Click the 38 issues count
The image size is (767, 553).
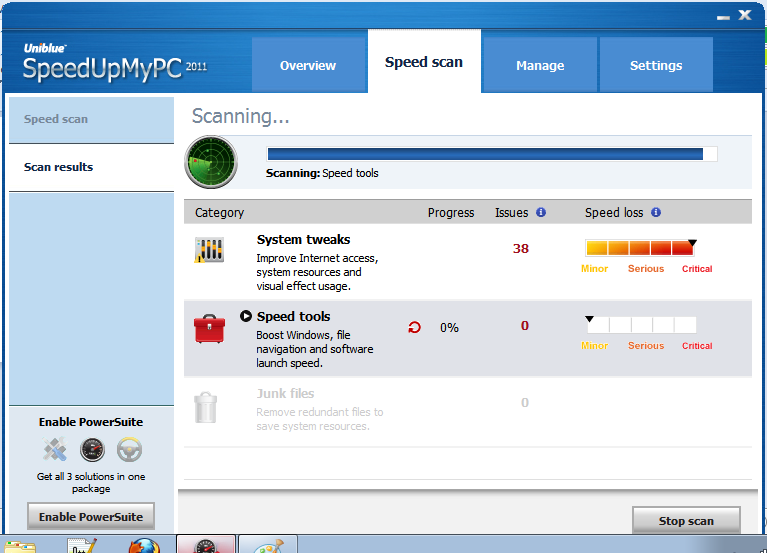[x=520, y=248]
